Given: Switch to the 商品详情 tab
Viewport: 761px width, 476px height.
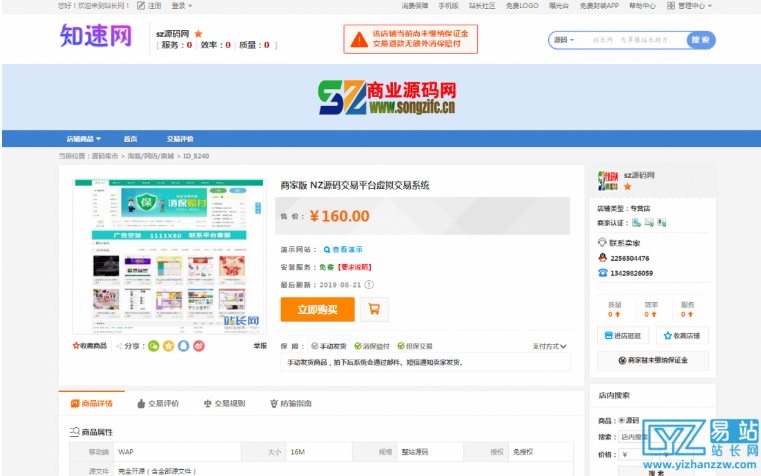Looking at the screenshot, I should pyautogui.click(x=92, y=403).
